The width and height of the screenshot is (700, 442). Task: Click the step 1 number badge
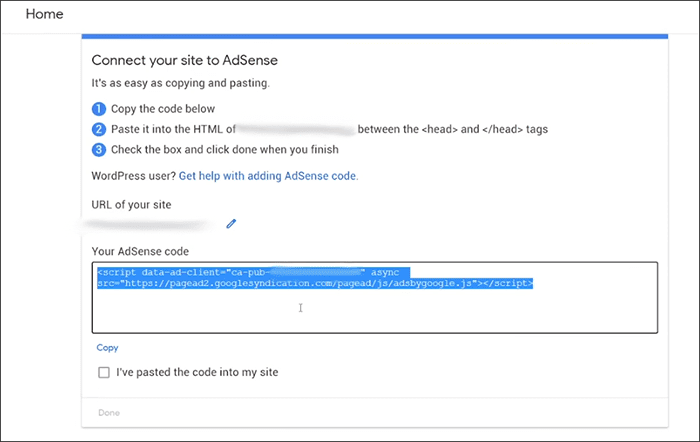(98, 109)
